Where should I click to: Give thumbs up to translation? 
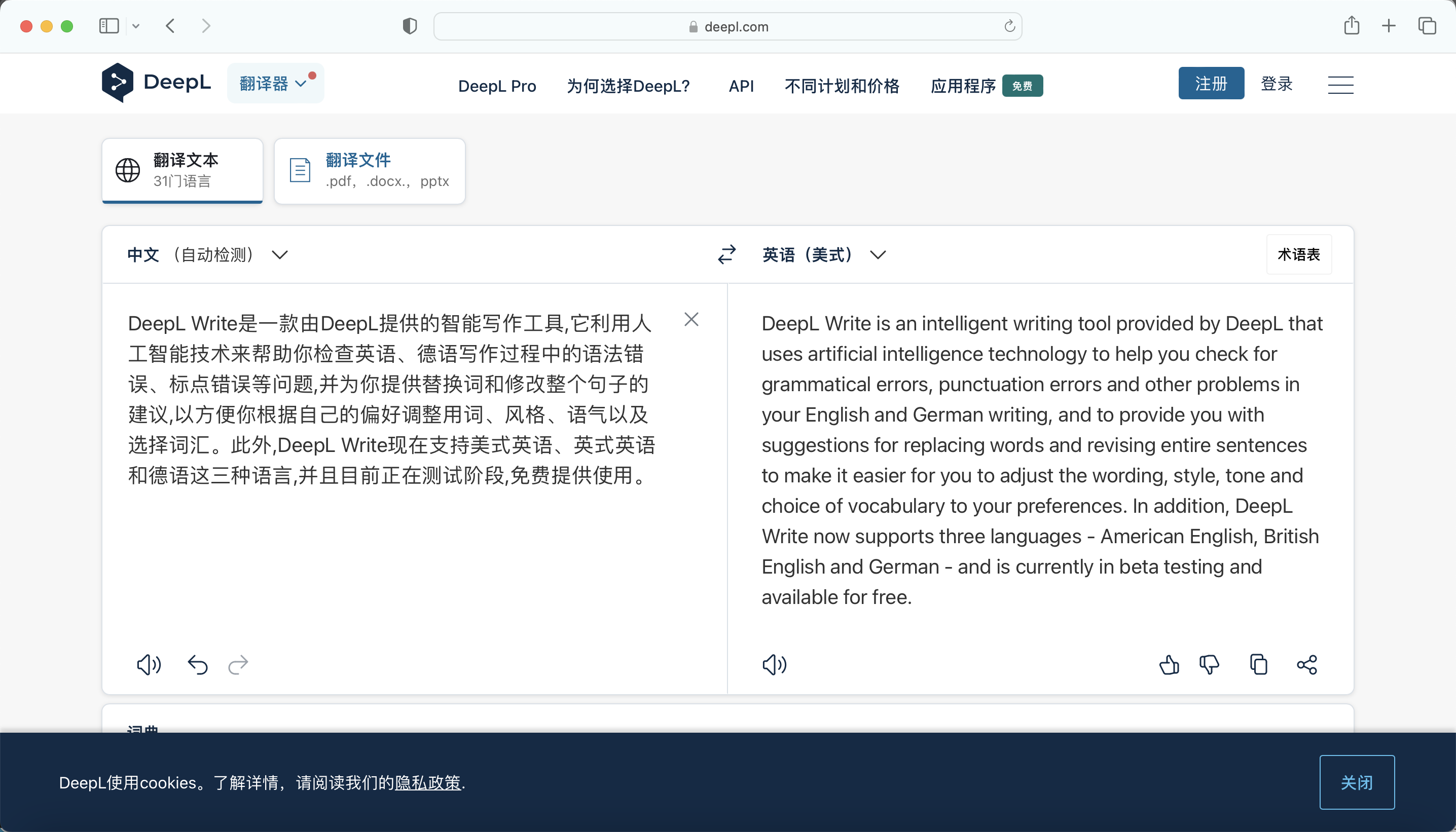[x=1169, y=665]
